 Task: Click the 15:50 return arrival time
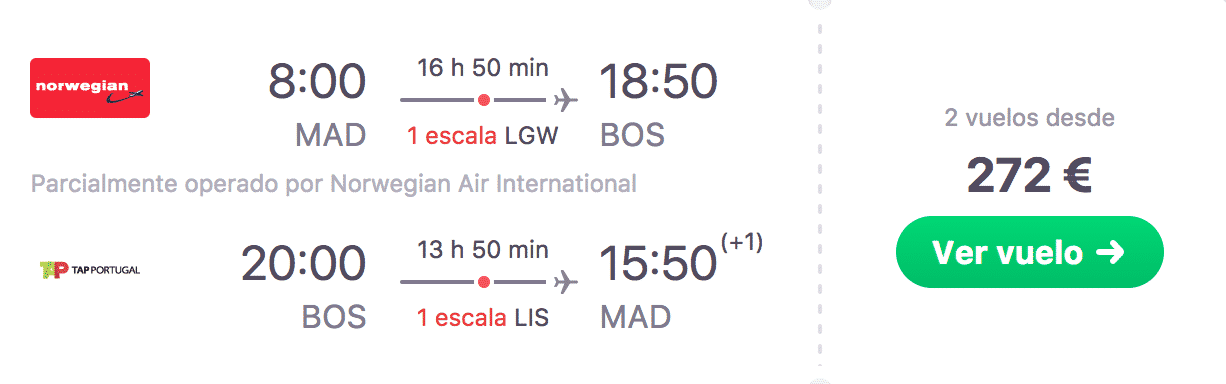coord(658,265)
